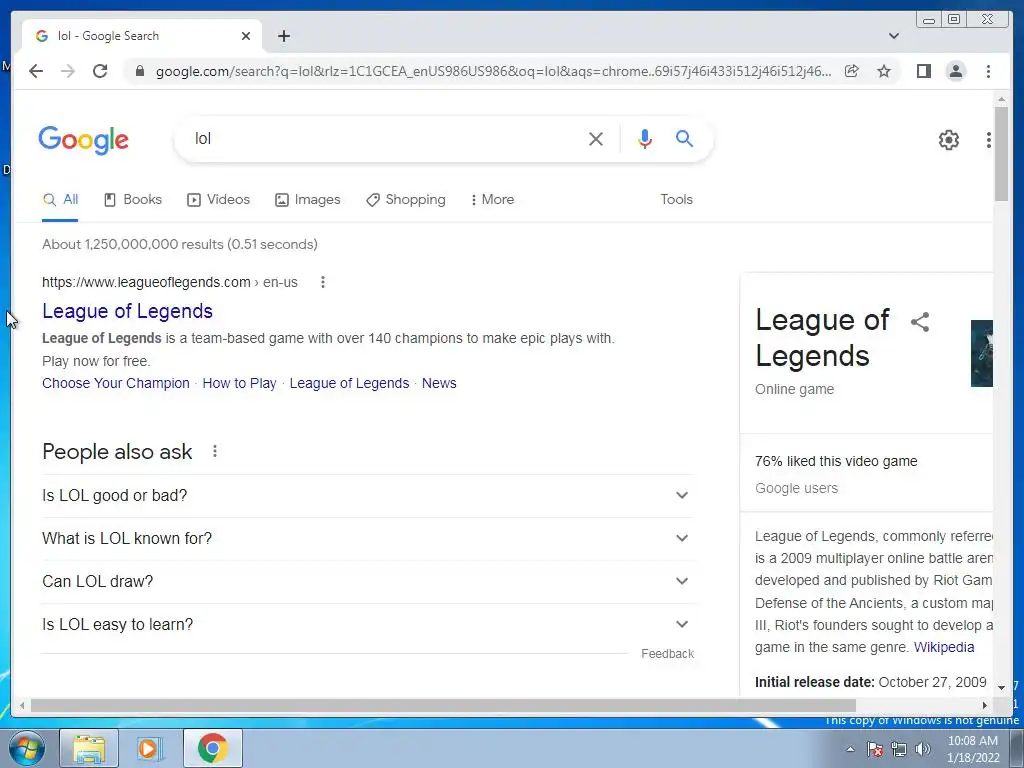Open the News sitelink

coord(439,383)
